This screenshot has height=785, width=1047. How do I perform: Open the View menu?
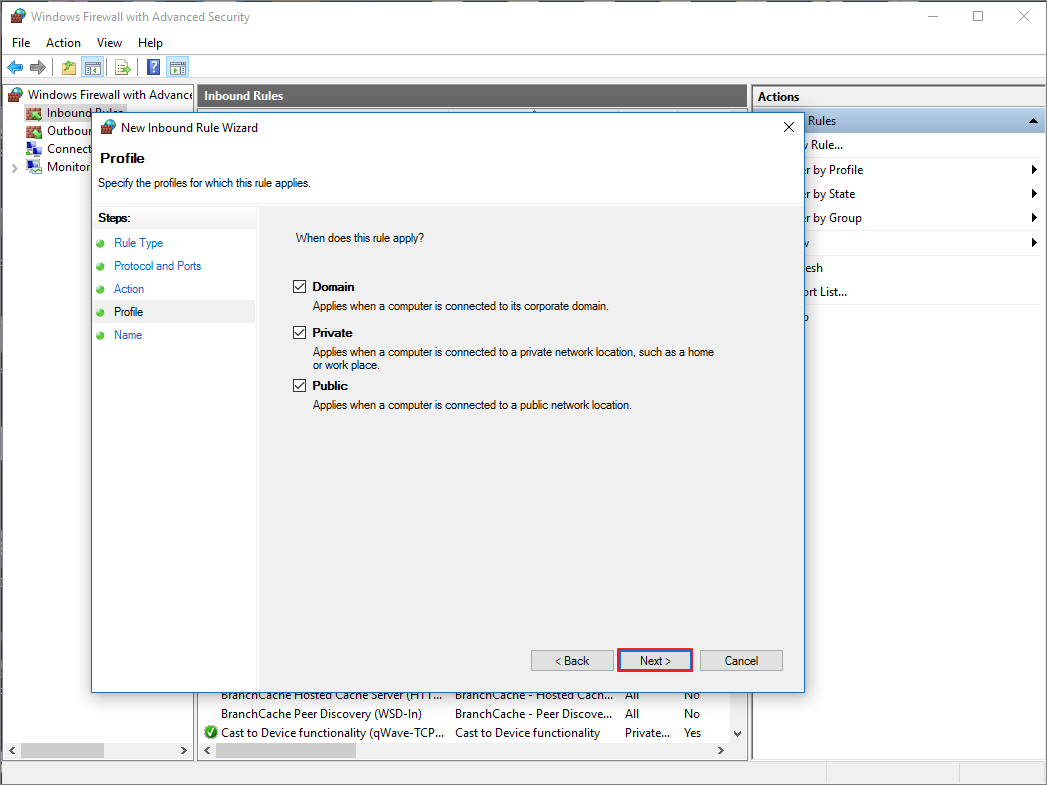(x=110, y=43)
